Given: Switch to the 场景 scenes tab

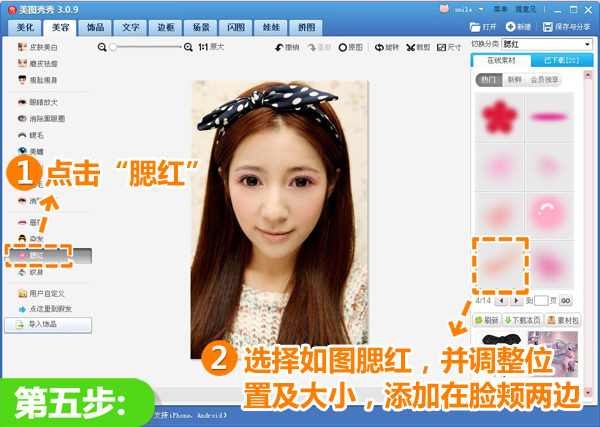Looking at the screenshot, I should 201,28.
